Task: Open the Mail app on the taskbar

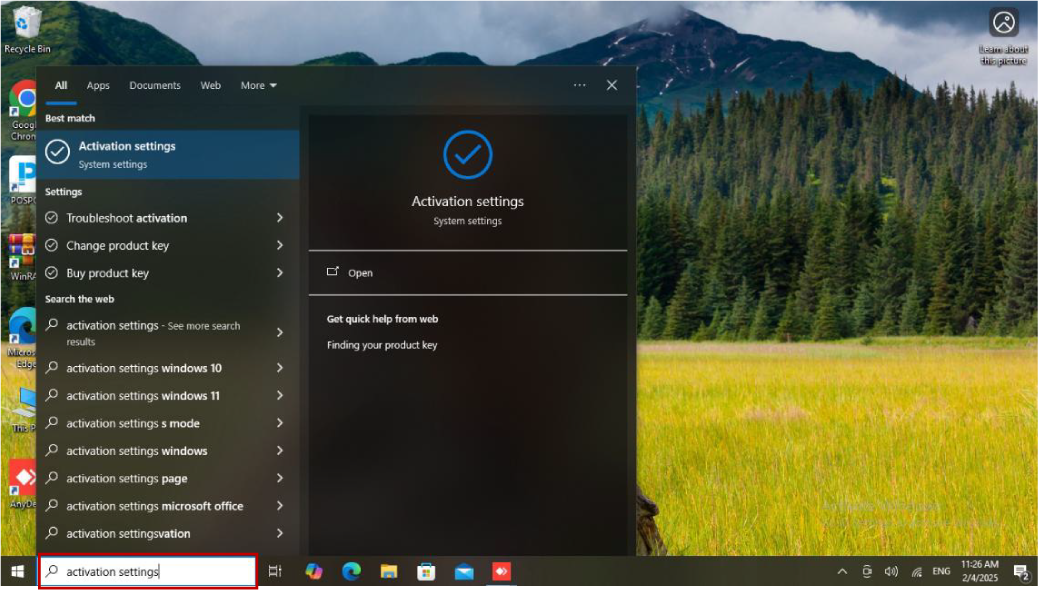Action: (464, 572)
